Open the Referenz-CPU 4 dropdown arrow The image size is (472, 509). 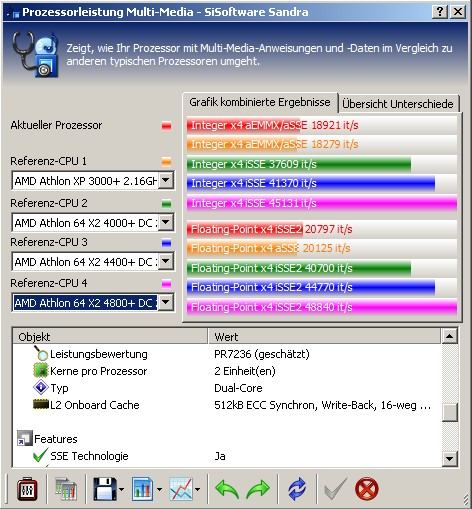click(166, 303)
